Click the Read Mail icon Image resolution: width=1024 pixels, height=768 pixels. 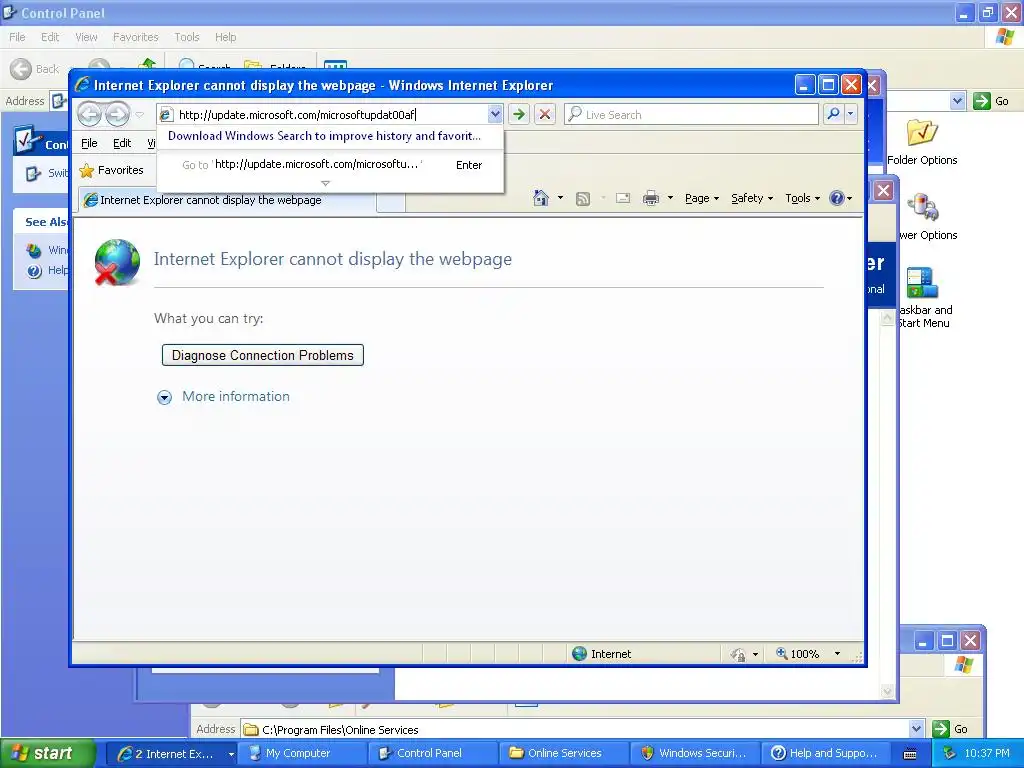[623, 198]
